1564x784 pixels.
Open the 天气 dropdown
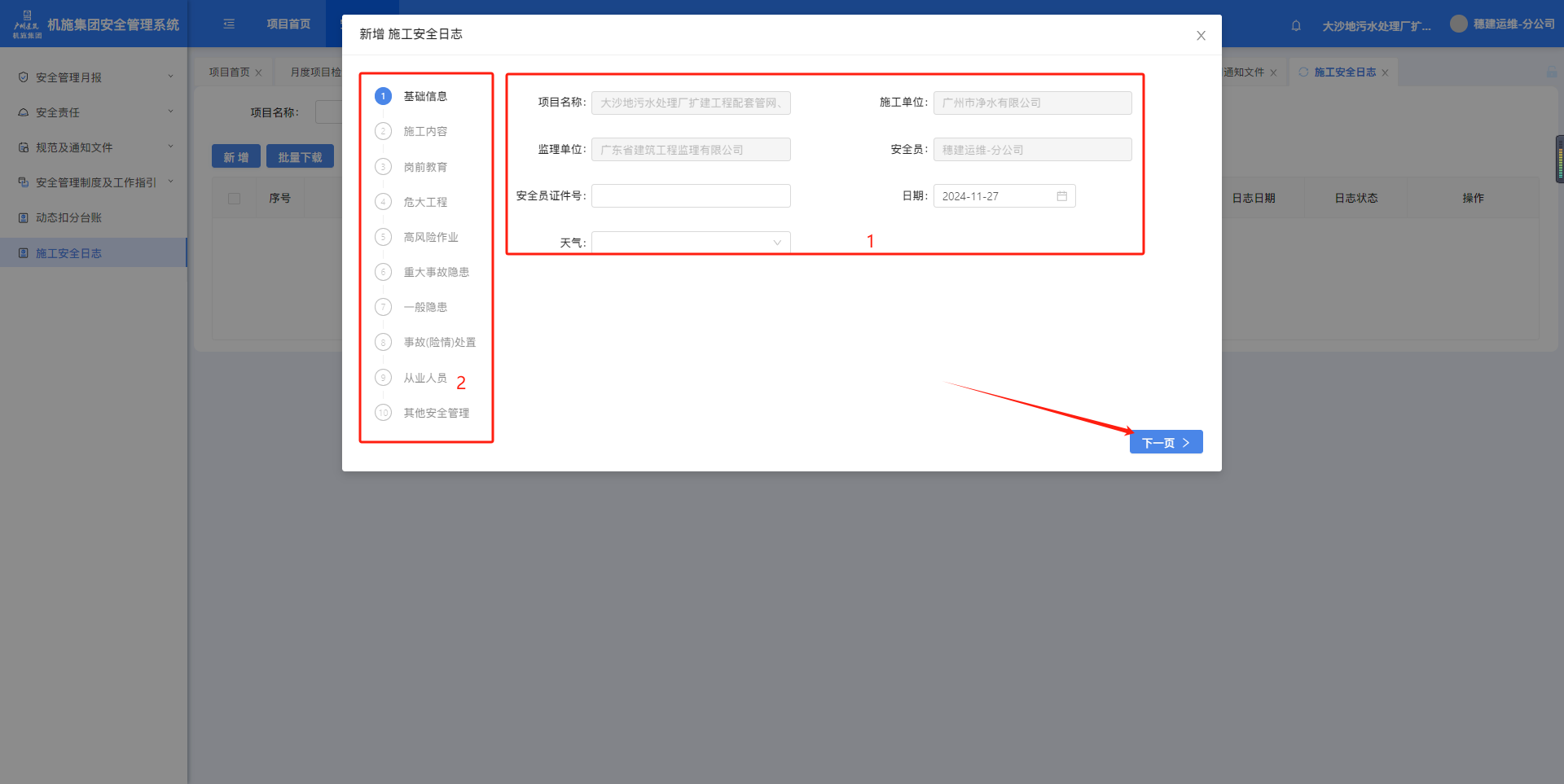[691, 243]
